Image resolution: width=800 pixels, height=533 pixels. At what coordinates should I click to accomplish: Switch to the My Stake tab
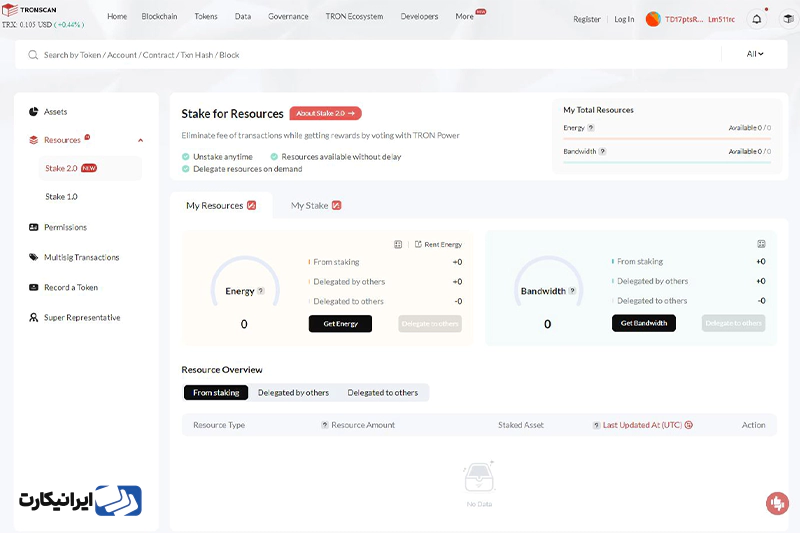315,206
